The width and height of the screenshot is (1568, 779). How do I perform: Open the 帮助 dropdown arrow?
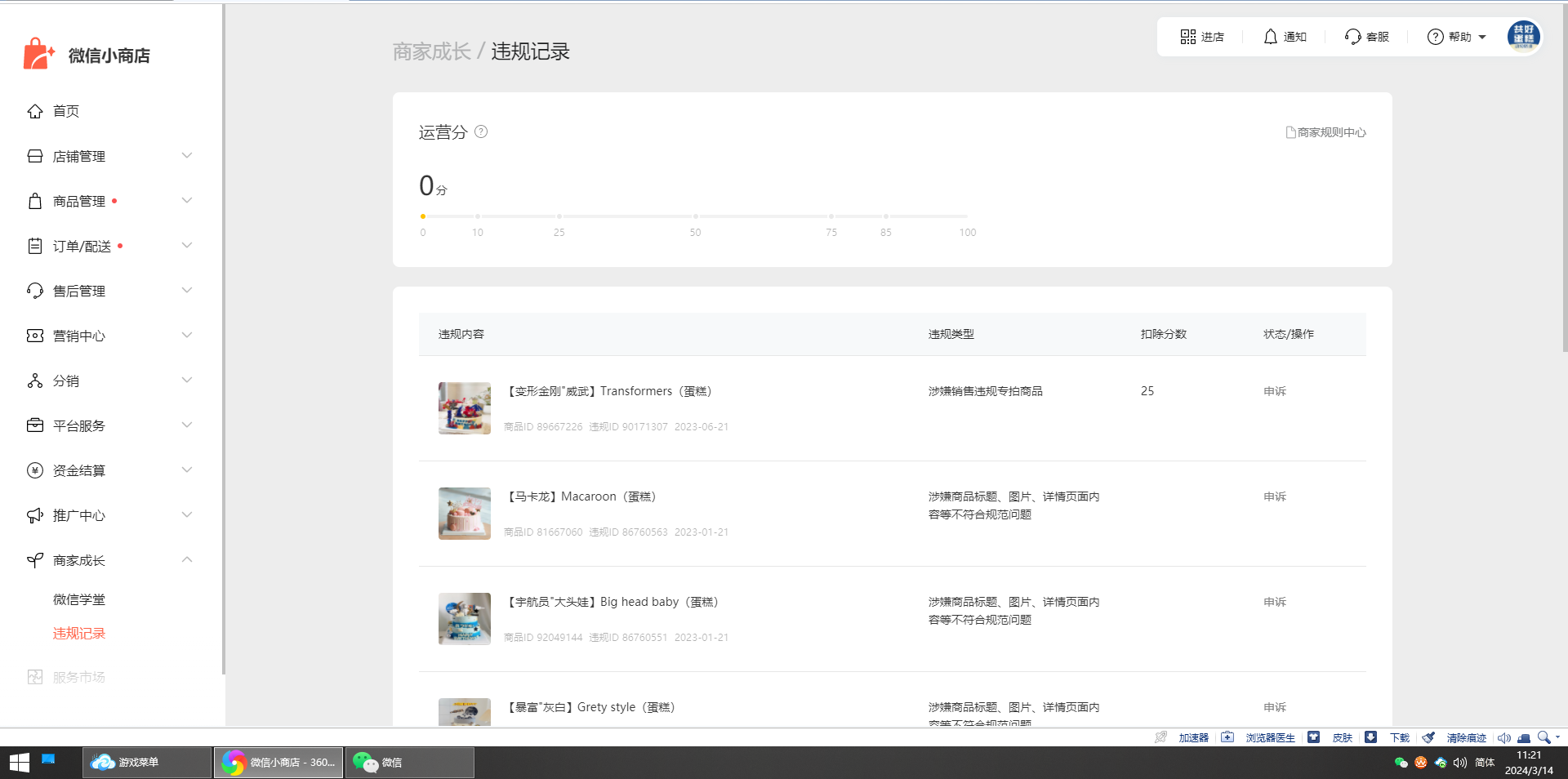(x=1482, y=38)
